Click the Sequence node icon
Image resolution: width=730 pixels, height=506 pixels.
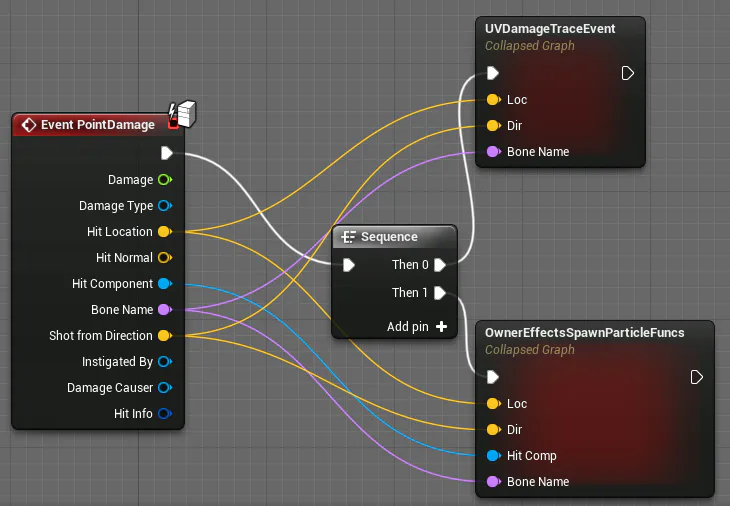pyautogui.click(x=348, y=237)
